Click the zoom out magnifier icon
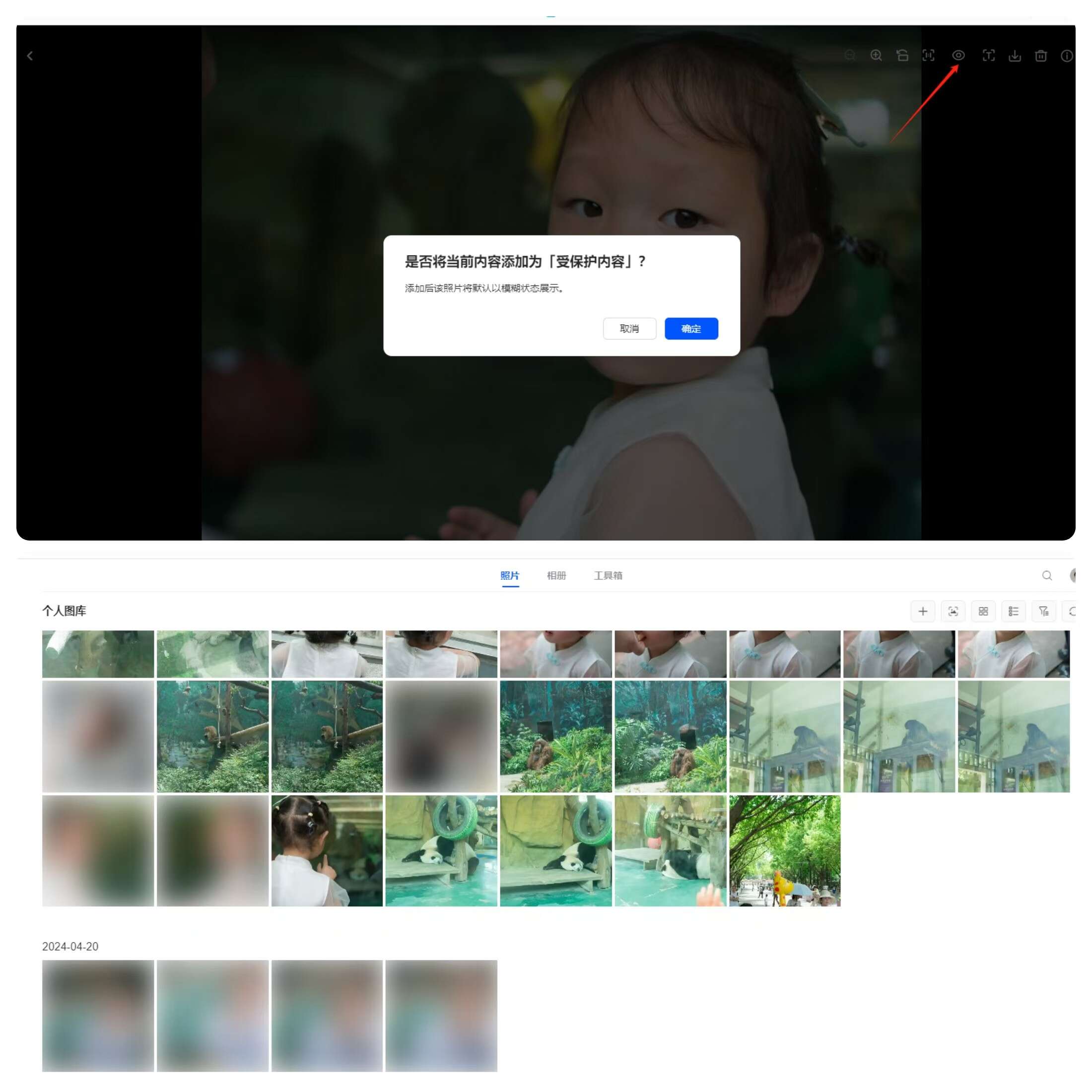 [x=850, y=56]
